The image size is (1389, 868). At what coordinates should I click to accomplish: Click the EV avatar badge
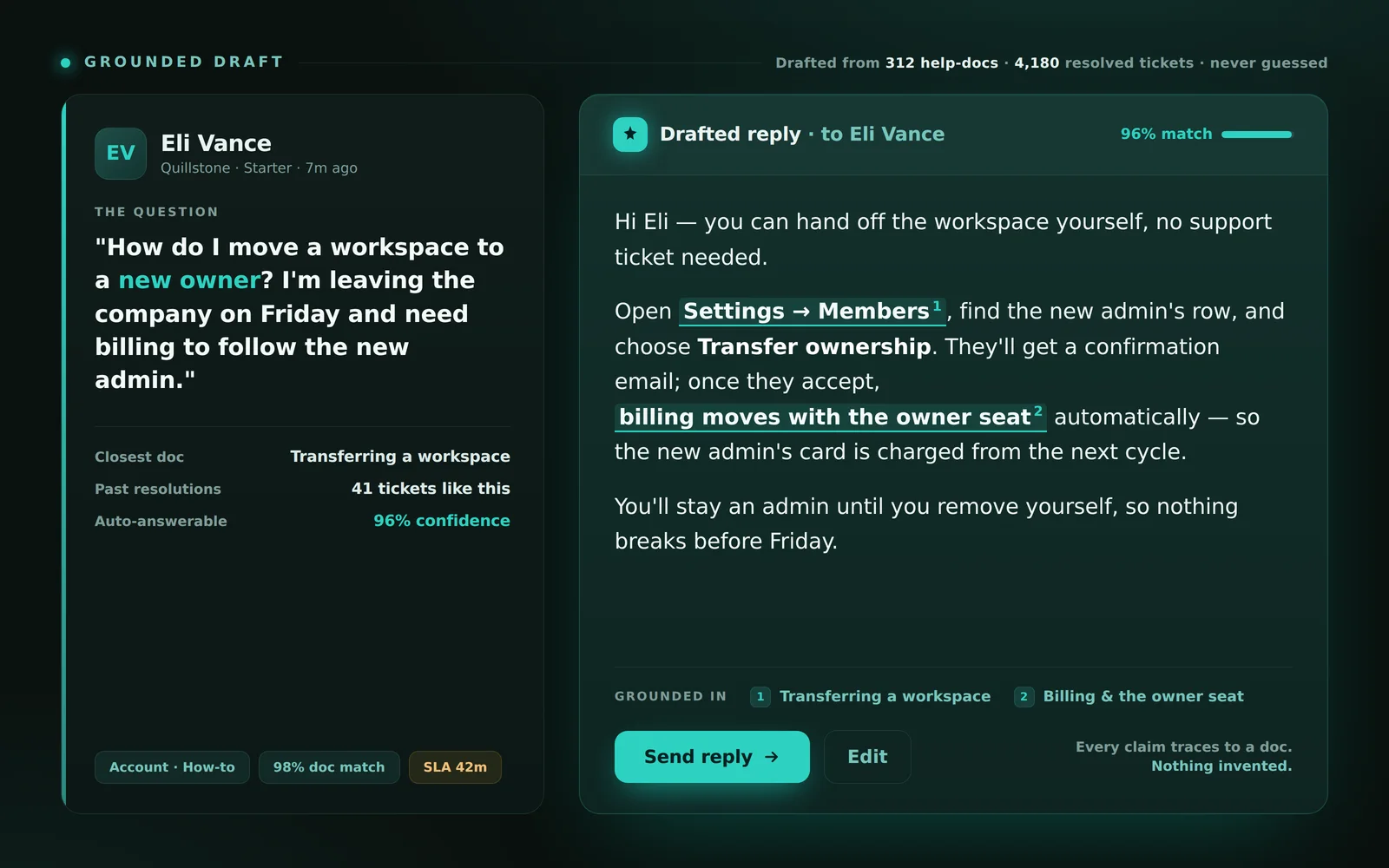(x=121, y=154)
